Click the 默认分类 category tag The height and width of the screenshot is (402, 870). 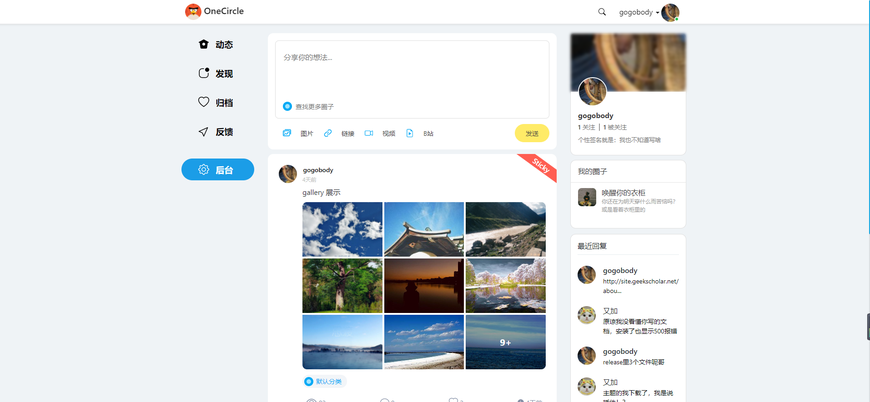(x=323, y=381)
